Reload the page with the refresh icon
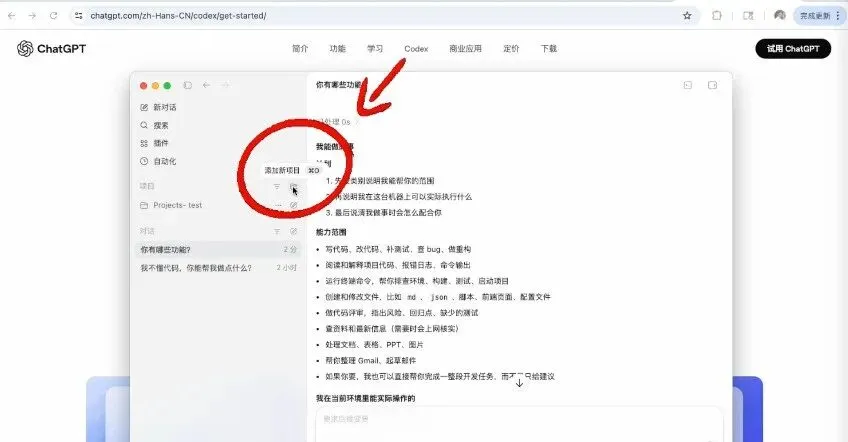848x442 pixels. click(53, 16)
